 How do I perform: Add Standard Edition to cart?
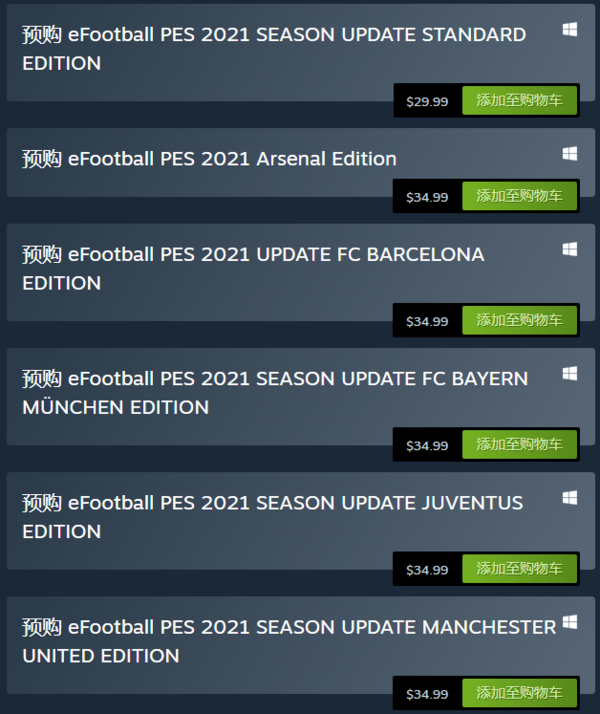[519, 100]
